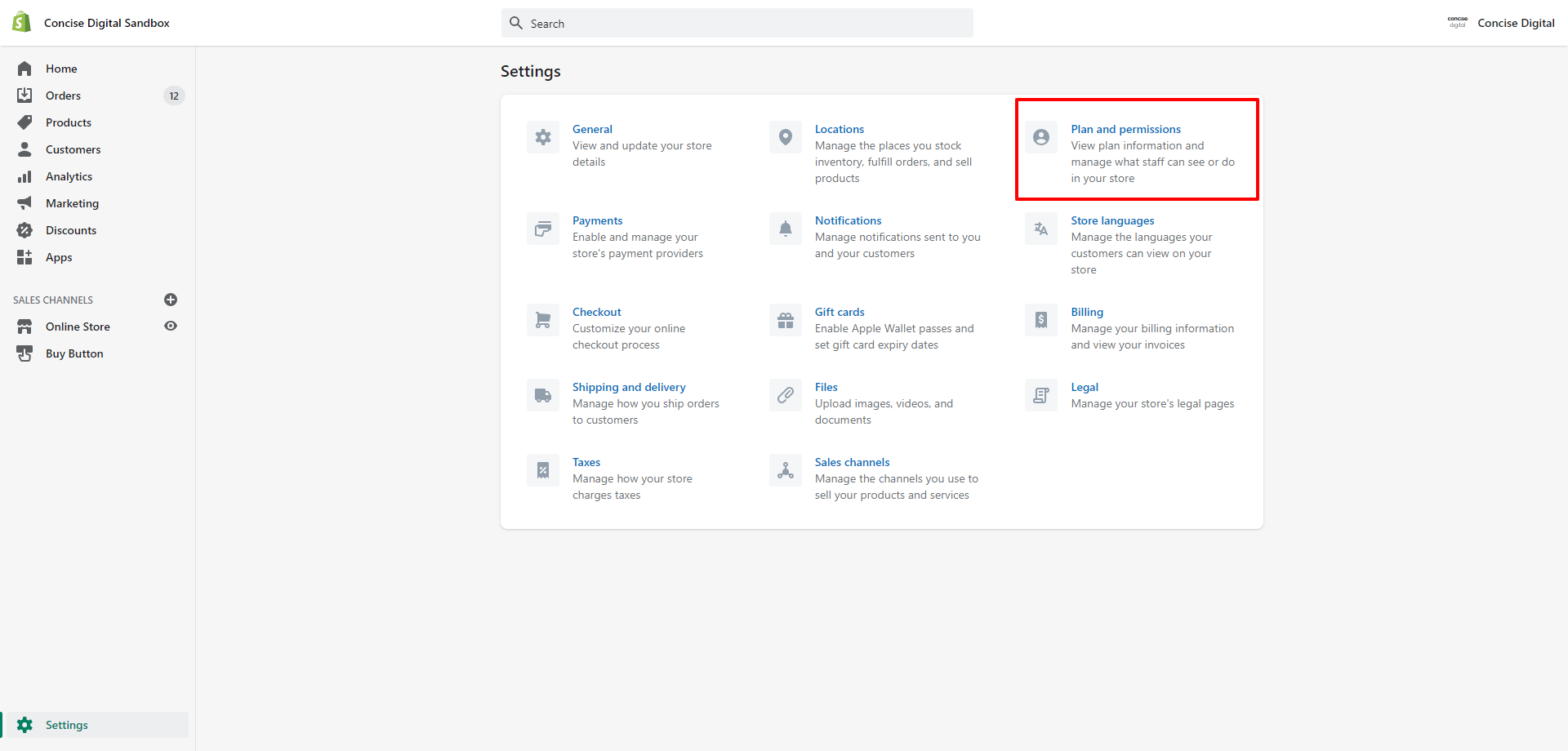Click inside the Search field
Screen dimensions: 1568x751
pyautogui.click(x=735, y=23)
